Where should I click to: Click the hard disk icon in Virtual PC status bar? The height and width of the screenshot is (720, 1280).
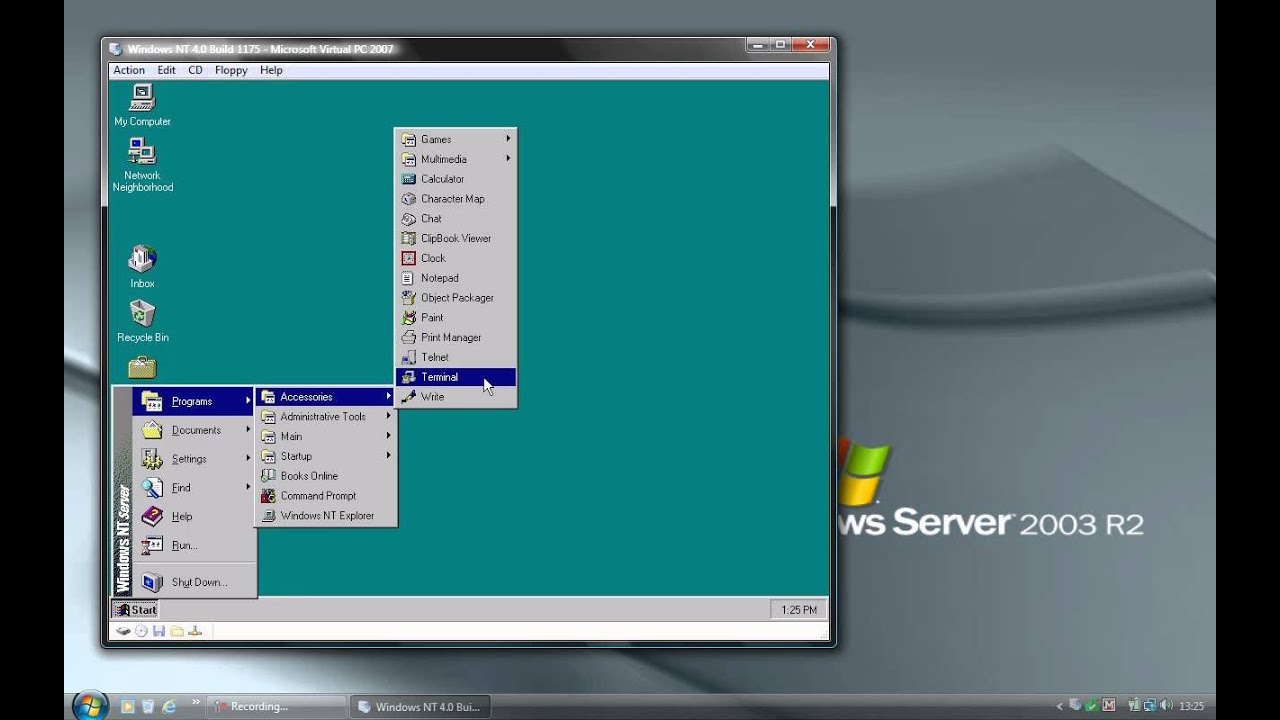123,631
